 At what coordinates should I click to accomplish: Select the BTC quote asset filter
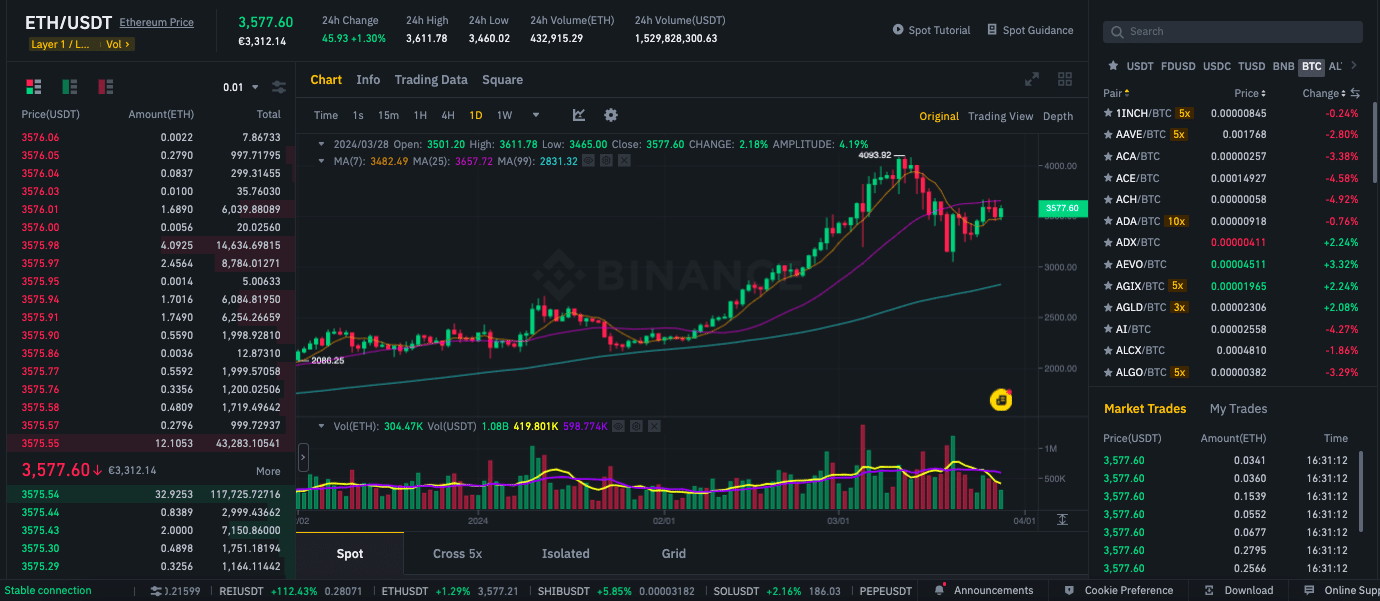coord(1311,66)
